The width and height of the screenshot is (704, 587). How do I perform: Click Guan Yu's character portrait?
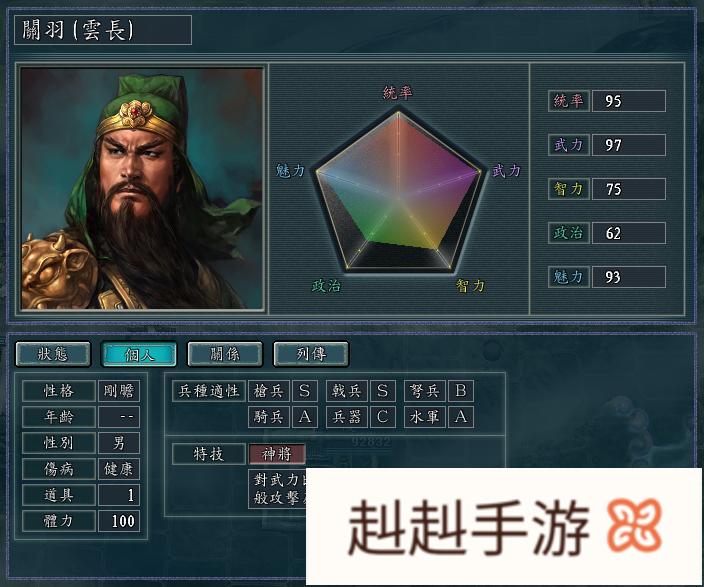(x=141, y=189)
